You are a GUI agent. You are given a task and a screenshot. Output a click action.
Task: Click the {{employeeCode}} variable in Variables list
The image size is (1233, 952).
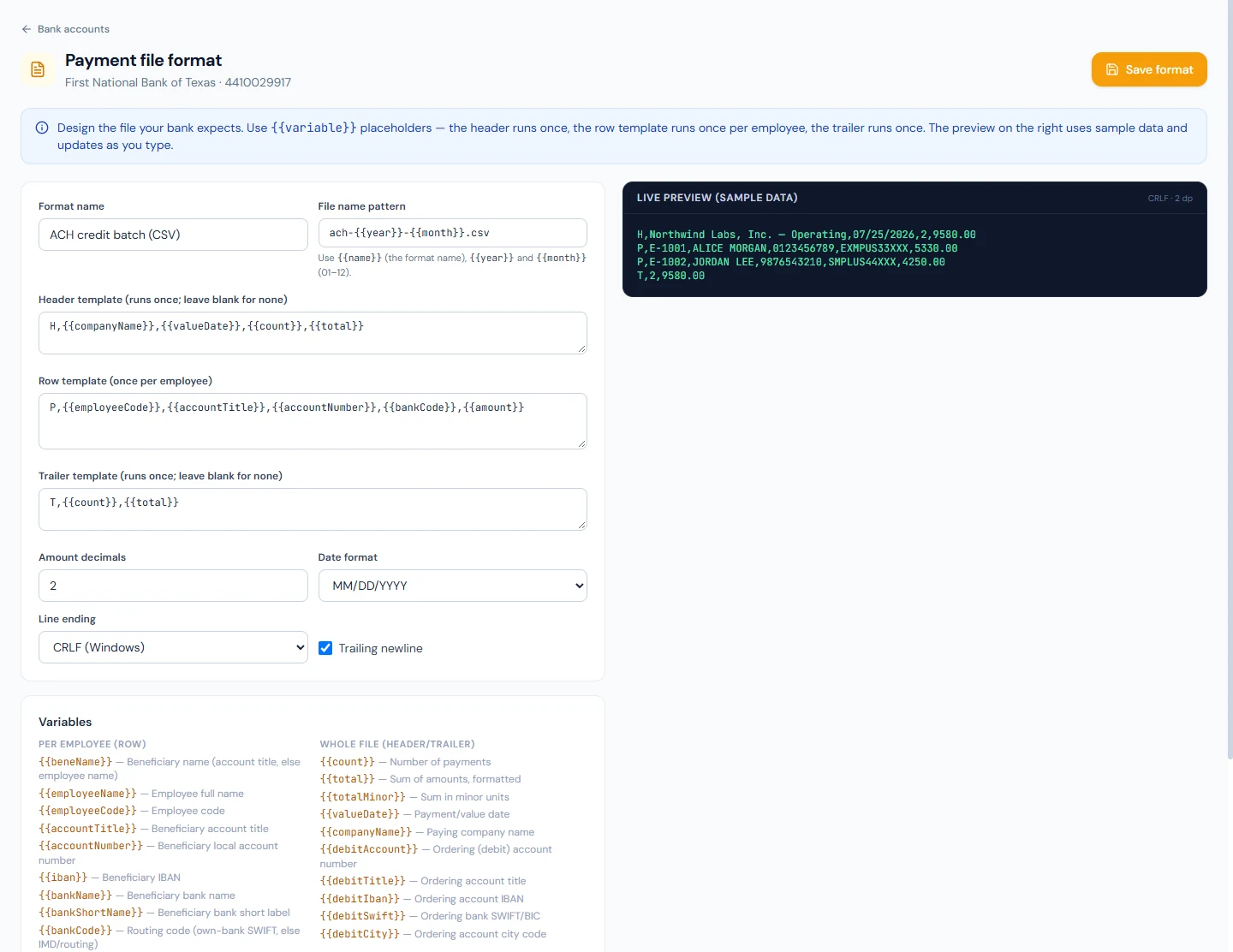87,811
